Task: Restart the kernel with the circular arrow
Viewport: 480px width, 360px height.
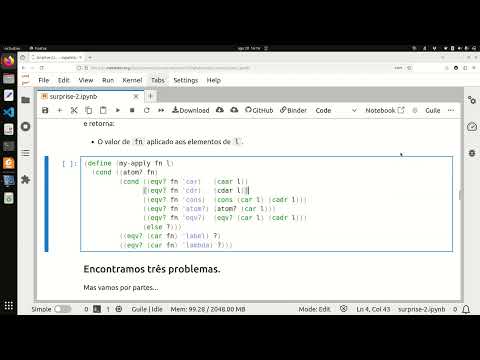Action: tap(147, 110)
